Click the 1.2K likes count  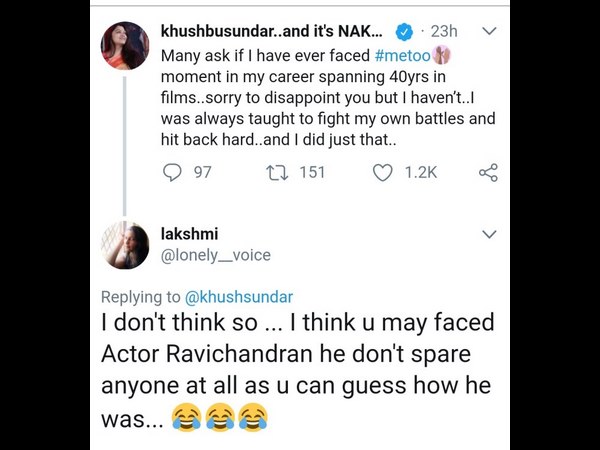tap(420, 172)
